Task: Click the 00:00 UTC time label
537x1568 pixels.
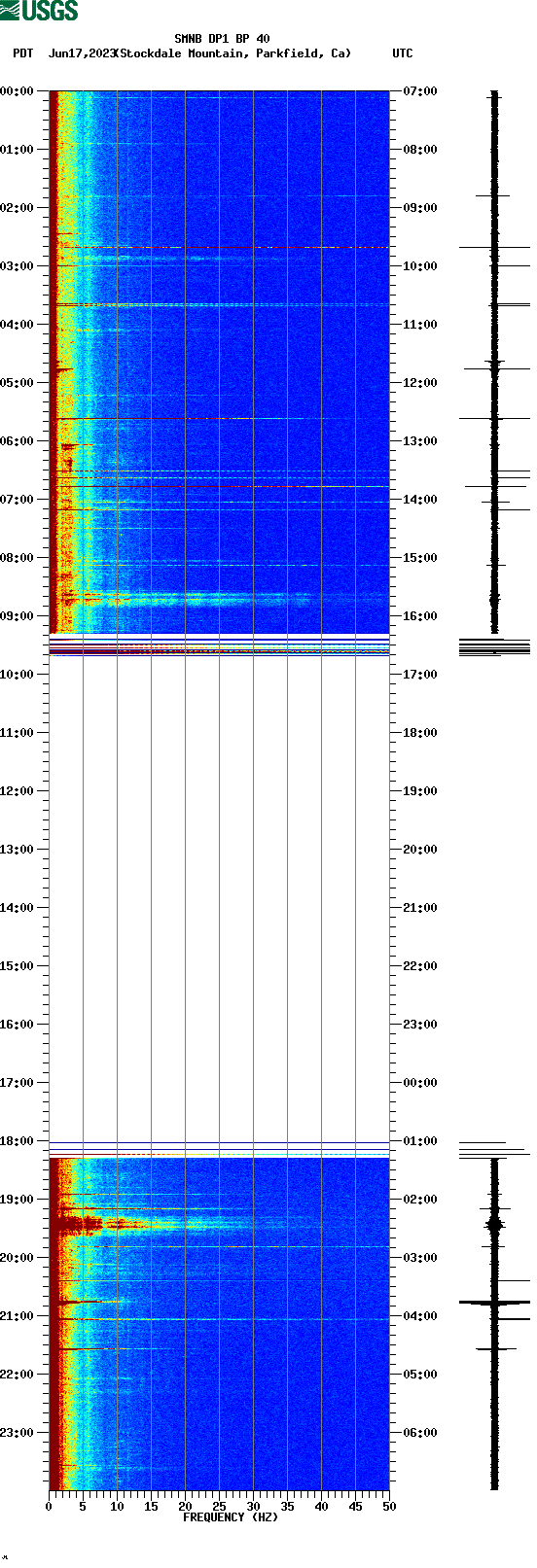Action: click(x=420, y=1083)
